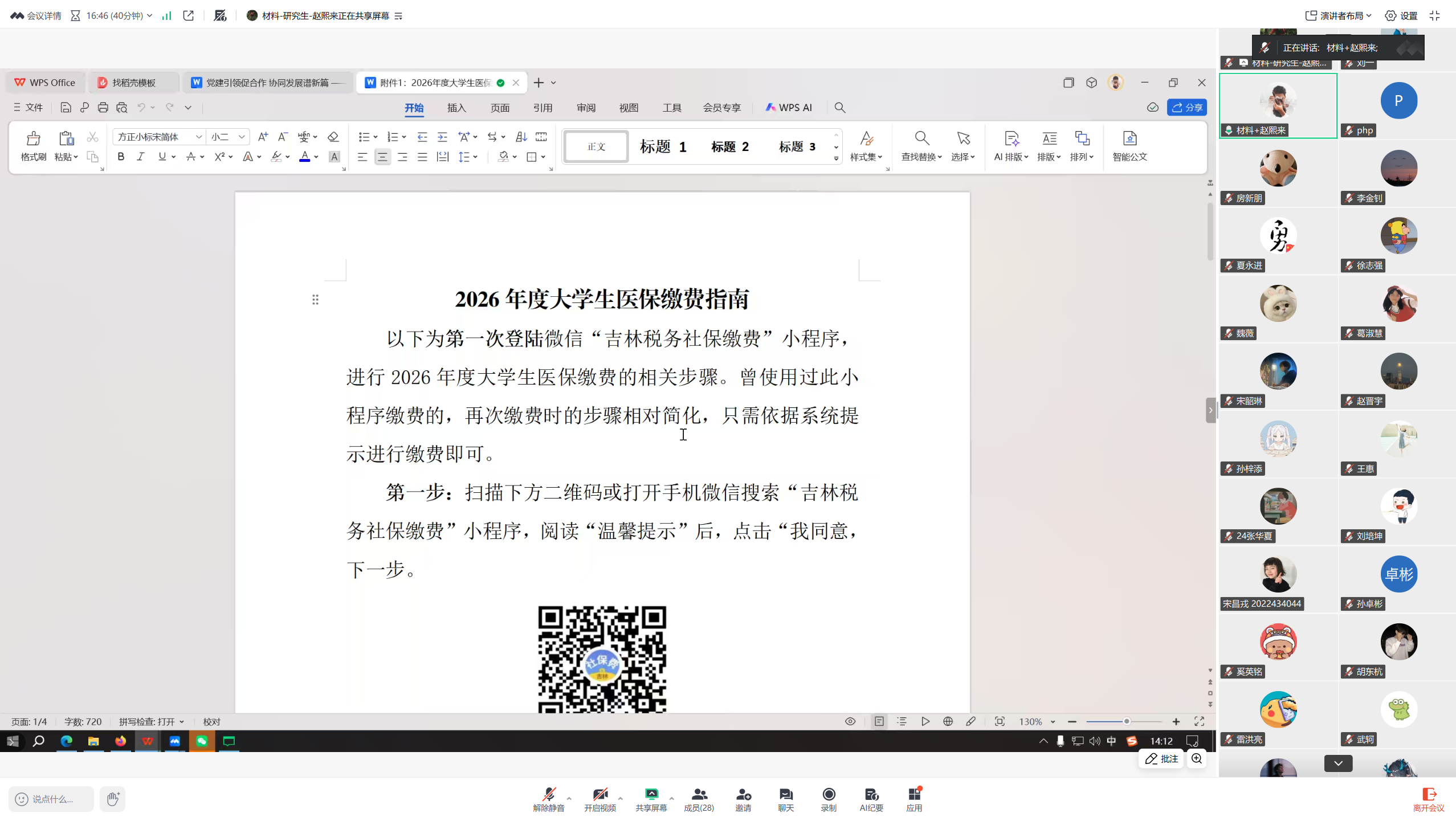Open the font size dropdown showing 小二
Image resolution: width=1456 pixels, height=817 pixels.
242,137
